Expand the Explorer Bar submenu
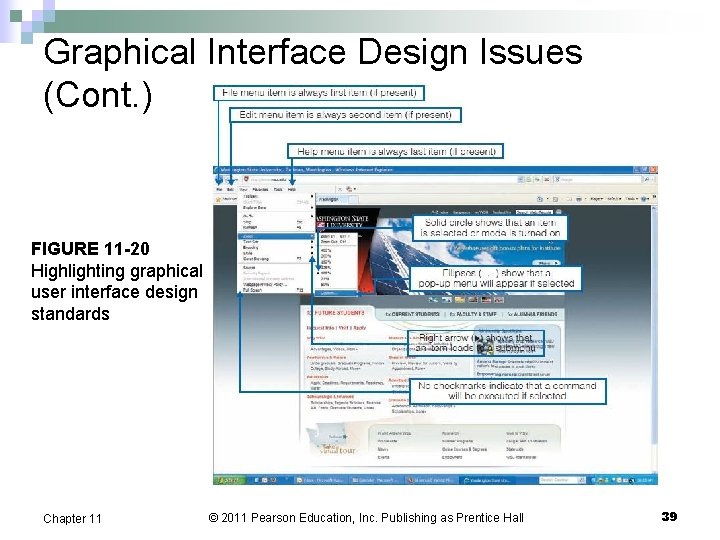Image resolution: width=720 pixels, height=540 pixels. click(x=276, y=208)
